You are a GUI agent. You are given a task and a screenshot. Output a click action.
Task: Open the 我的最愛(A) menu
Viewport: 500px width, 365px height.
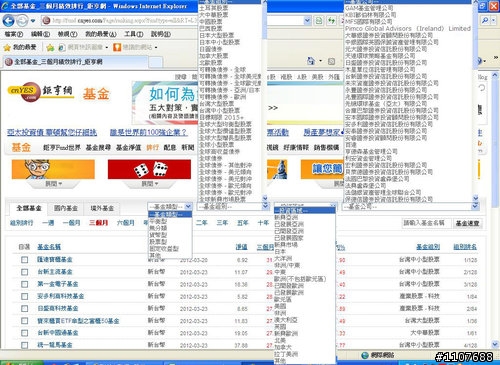[101, 34]
